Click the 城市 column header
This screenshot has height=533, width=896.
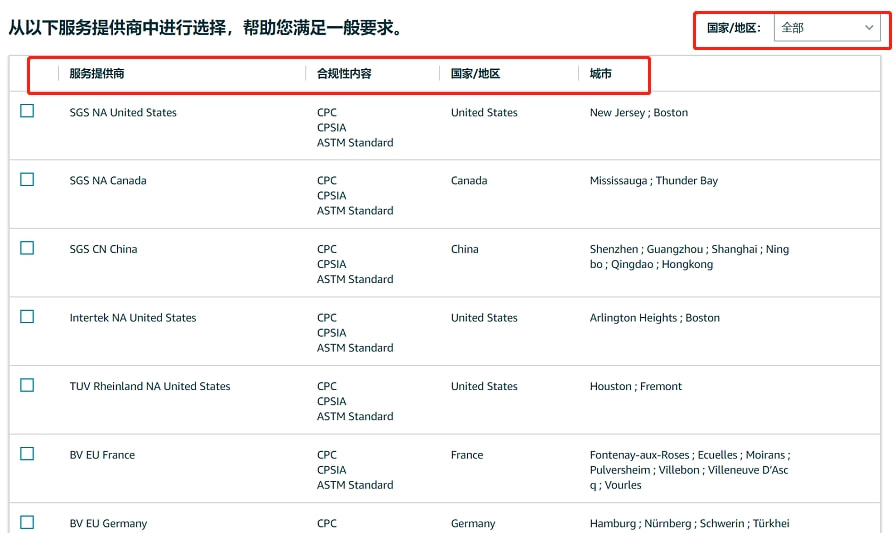pos(601,74)
